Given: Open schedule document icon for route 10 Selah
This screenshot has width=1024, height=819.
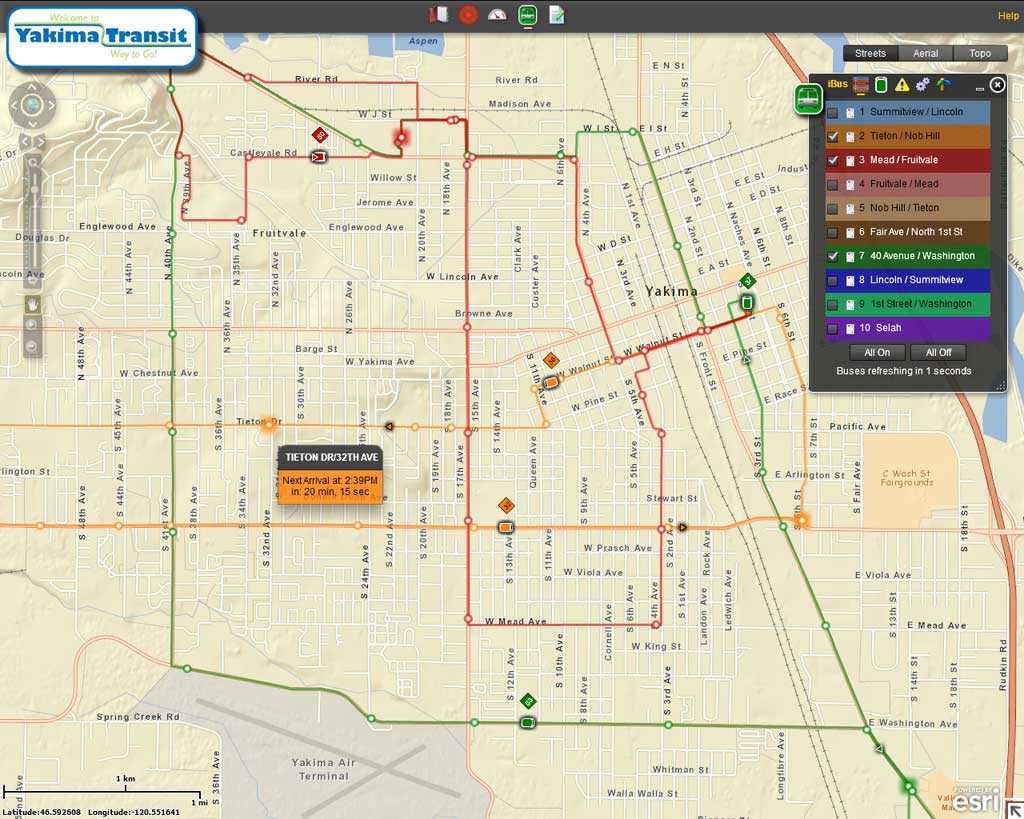Looking at the screenshot, I should pyautogui.click(x=850, y=329).
